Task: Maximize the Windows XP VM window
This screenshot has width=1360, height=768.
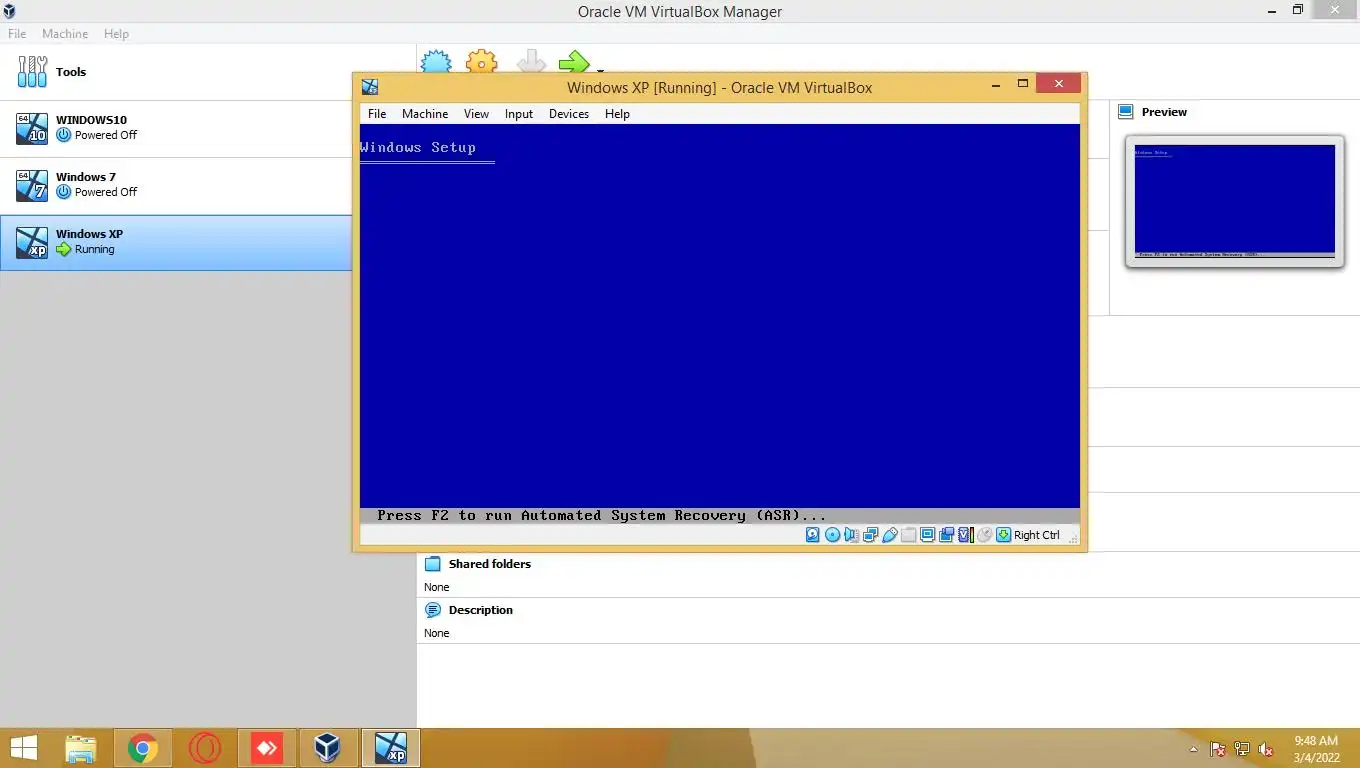Action: [1022, 84]
